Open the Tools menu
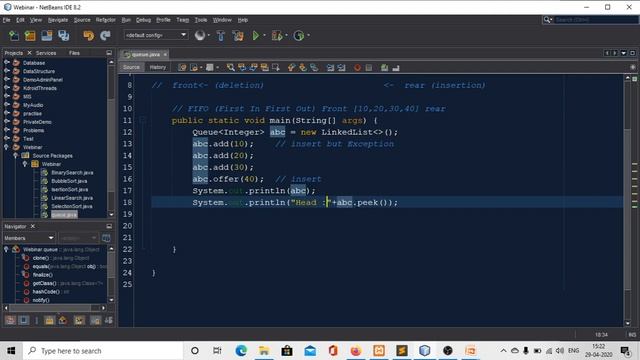 pyautogui.click(x=201, y=20)
